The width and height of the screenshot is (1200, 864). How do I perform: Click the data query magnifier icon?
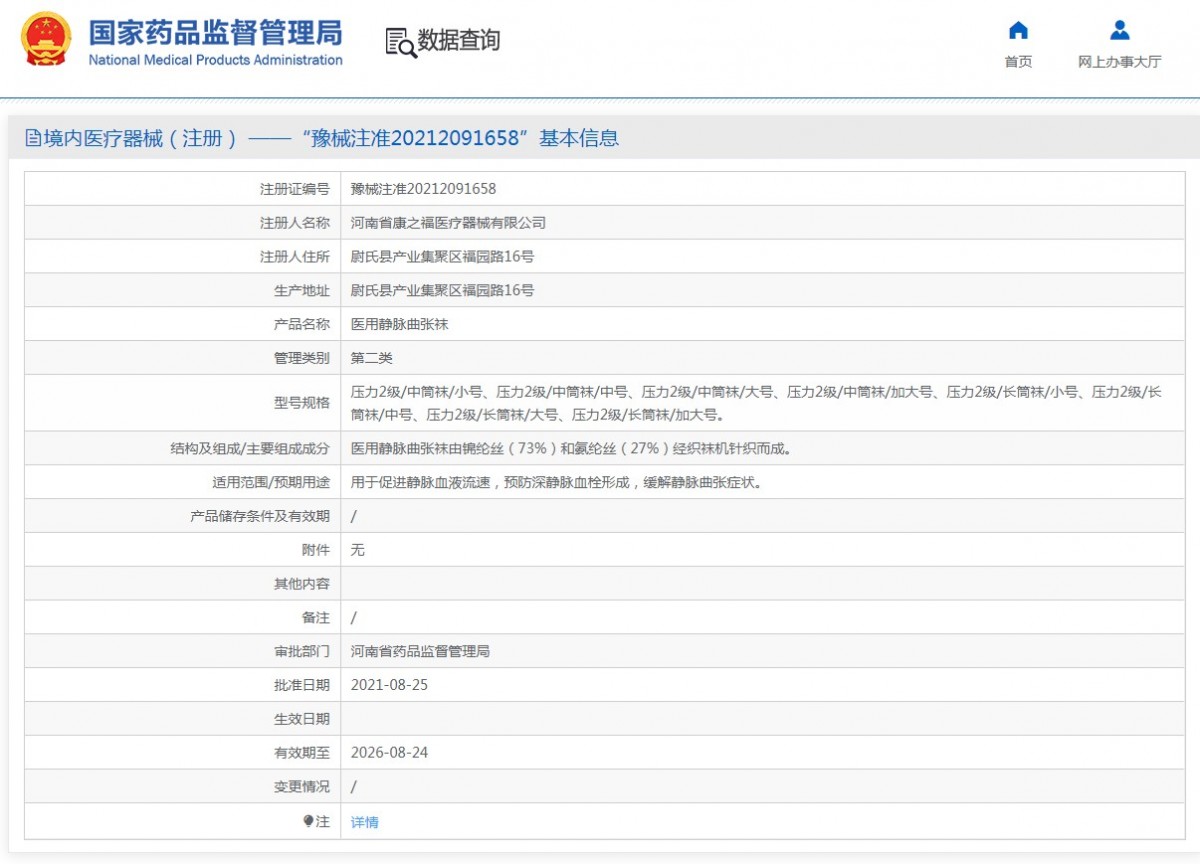click(x=400, y=42)
